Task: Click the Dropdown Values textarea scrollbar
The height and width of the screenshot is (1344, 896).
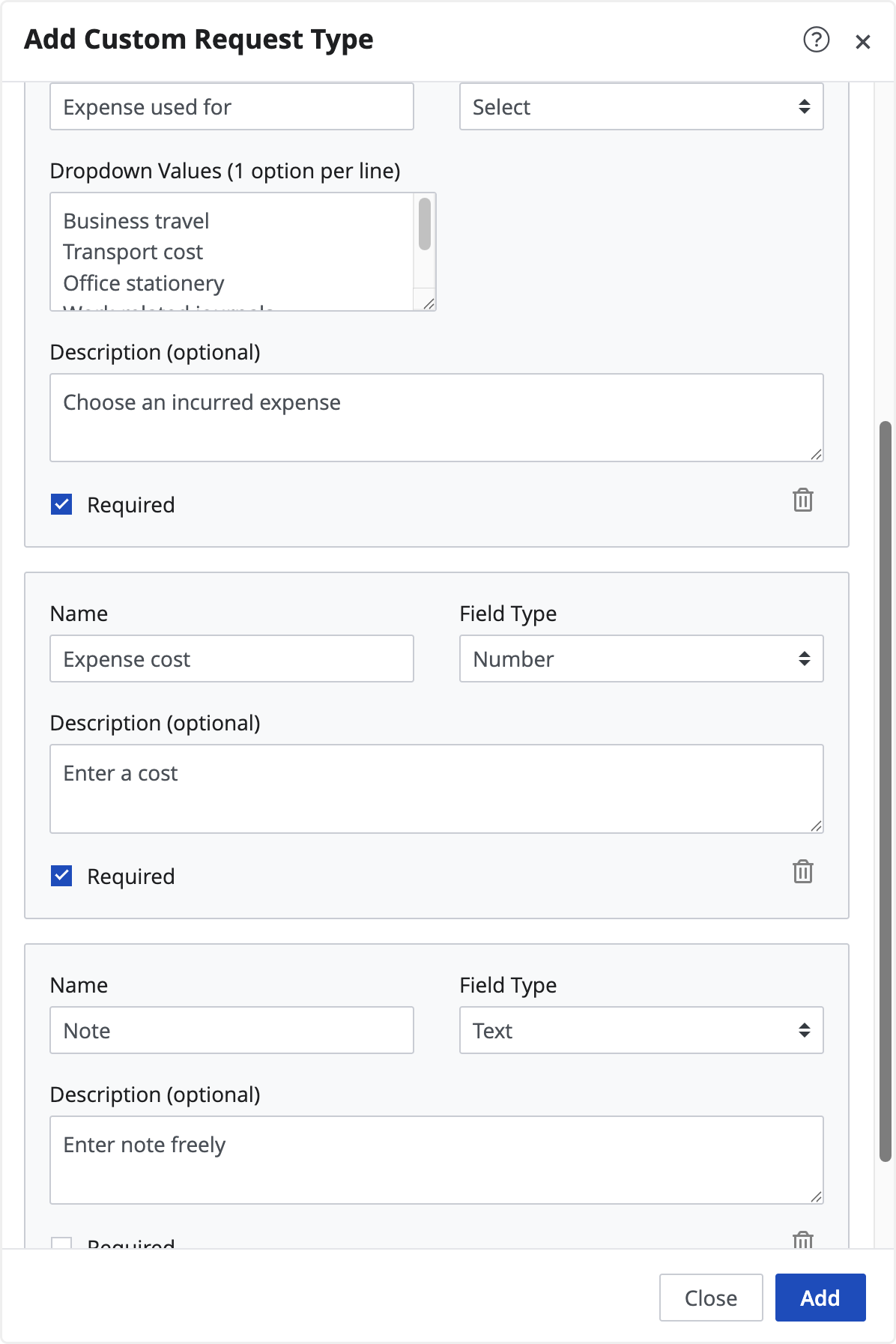Action: click(x=425, y=225)
